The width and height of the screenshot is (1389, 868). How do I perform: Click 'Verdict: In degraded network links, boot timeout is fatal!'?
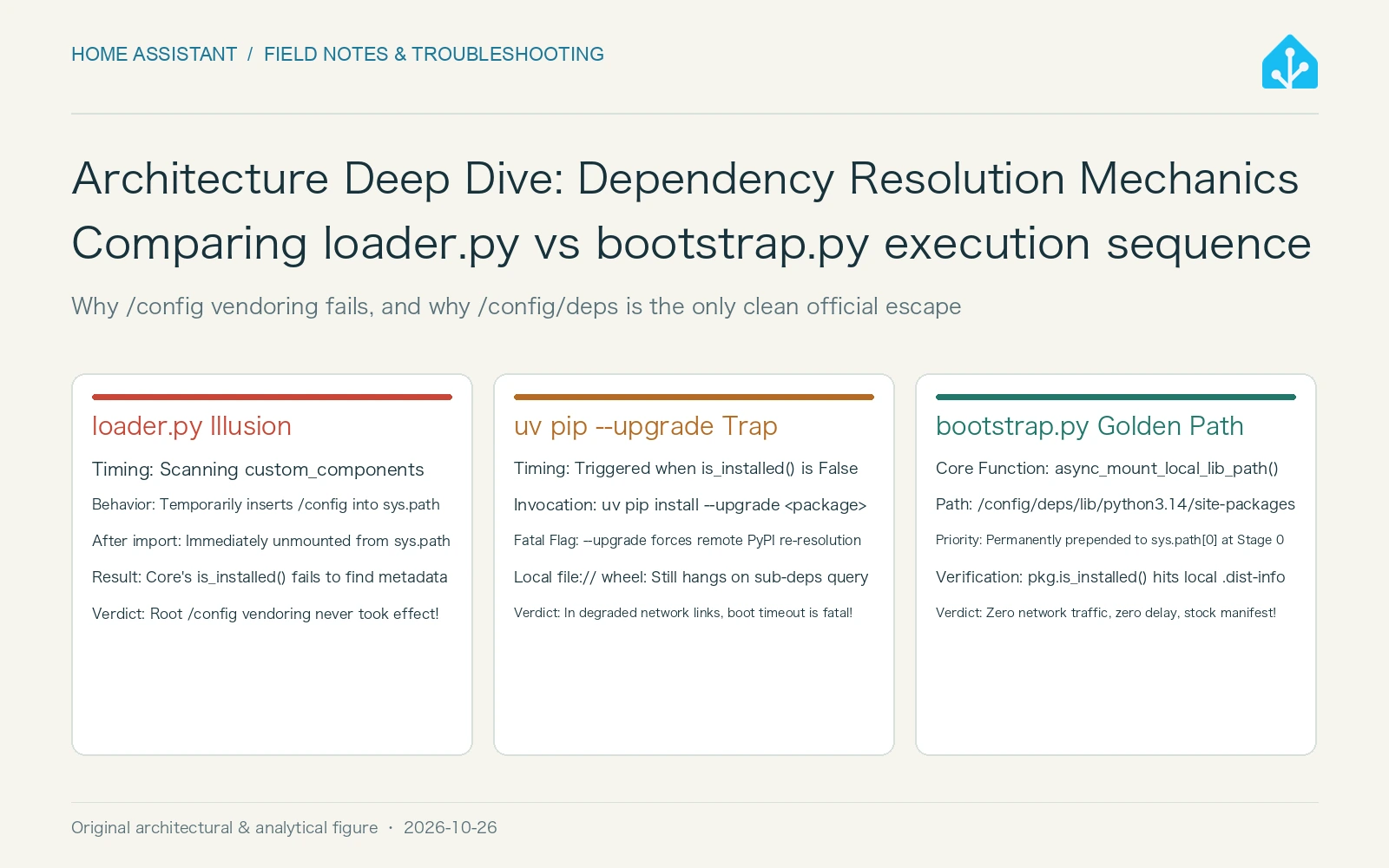click(x=683, y=613)
